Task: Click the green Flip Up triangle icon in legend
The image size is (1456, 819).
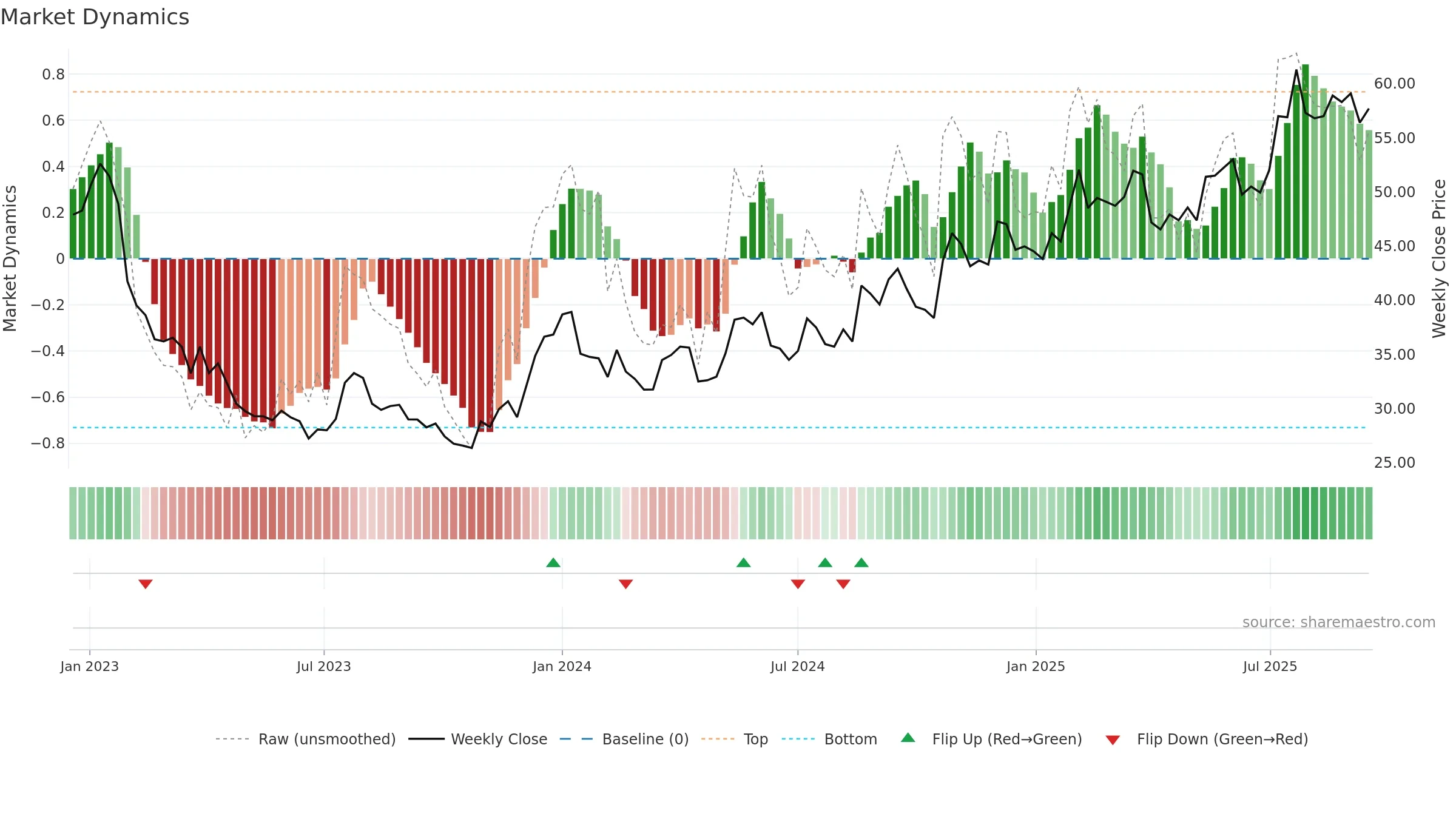Action: point(908,738)
